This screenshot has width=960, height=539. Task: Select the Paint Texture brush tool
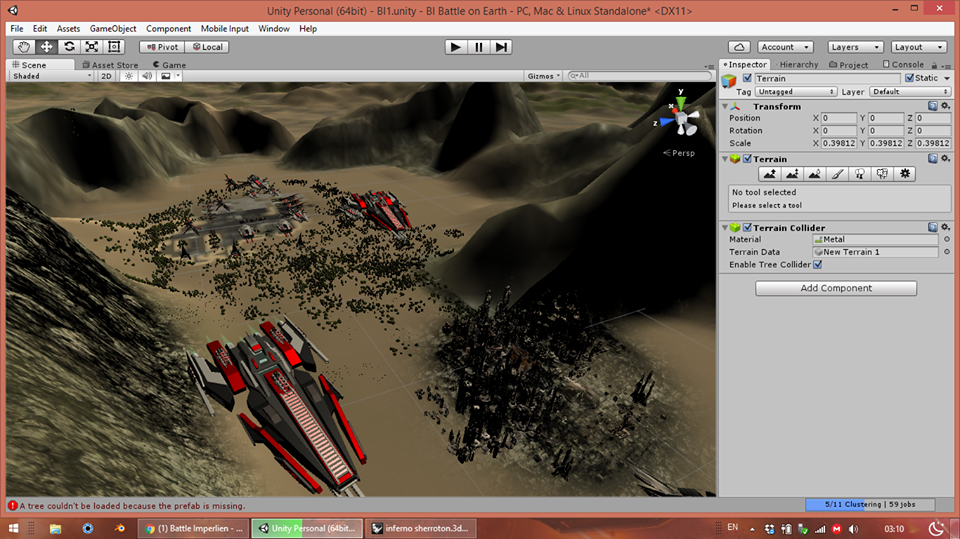click(x=838, y=174)
